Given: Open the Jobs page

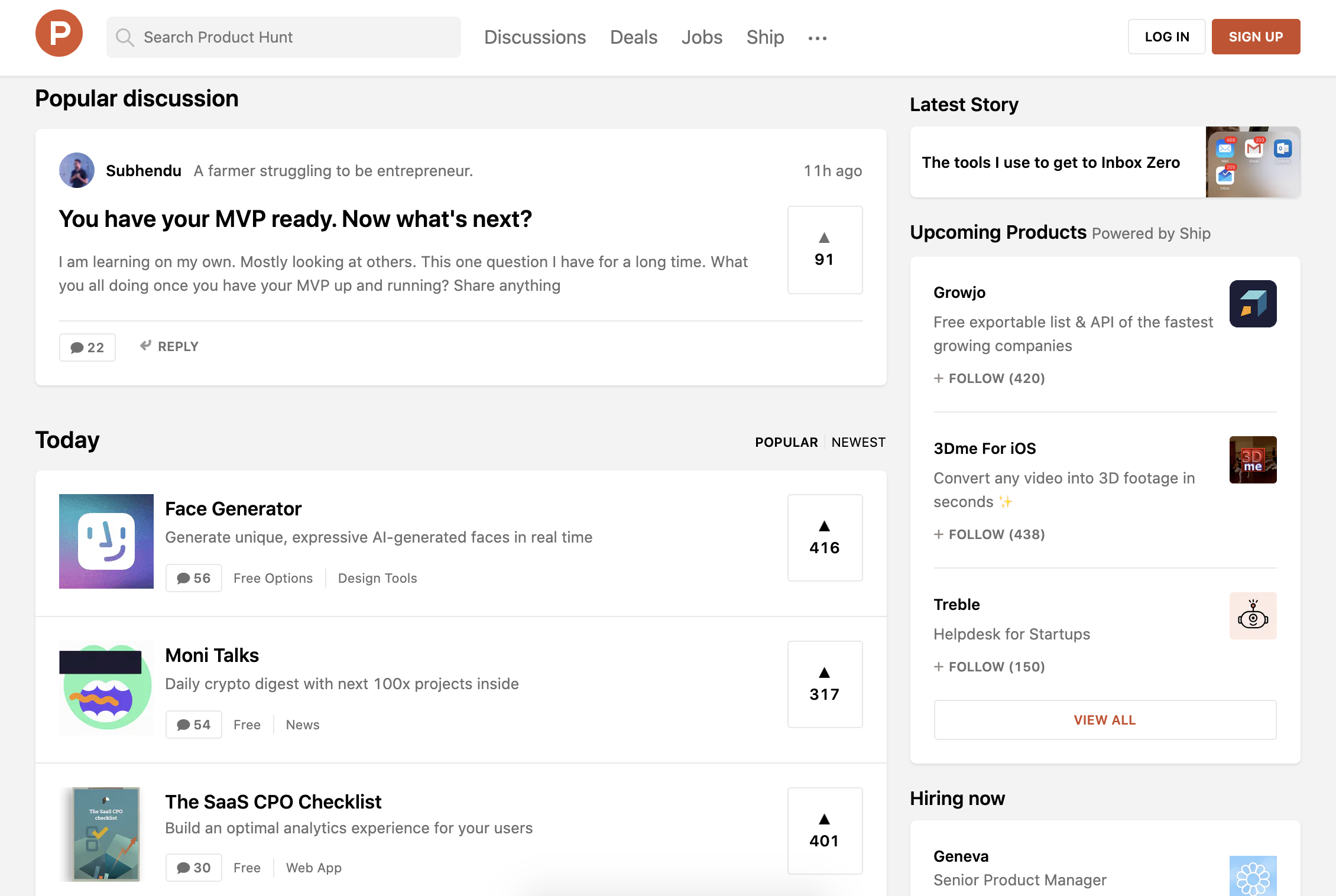Looking at the screenshot, I should (x=702, y=37).
